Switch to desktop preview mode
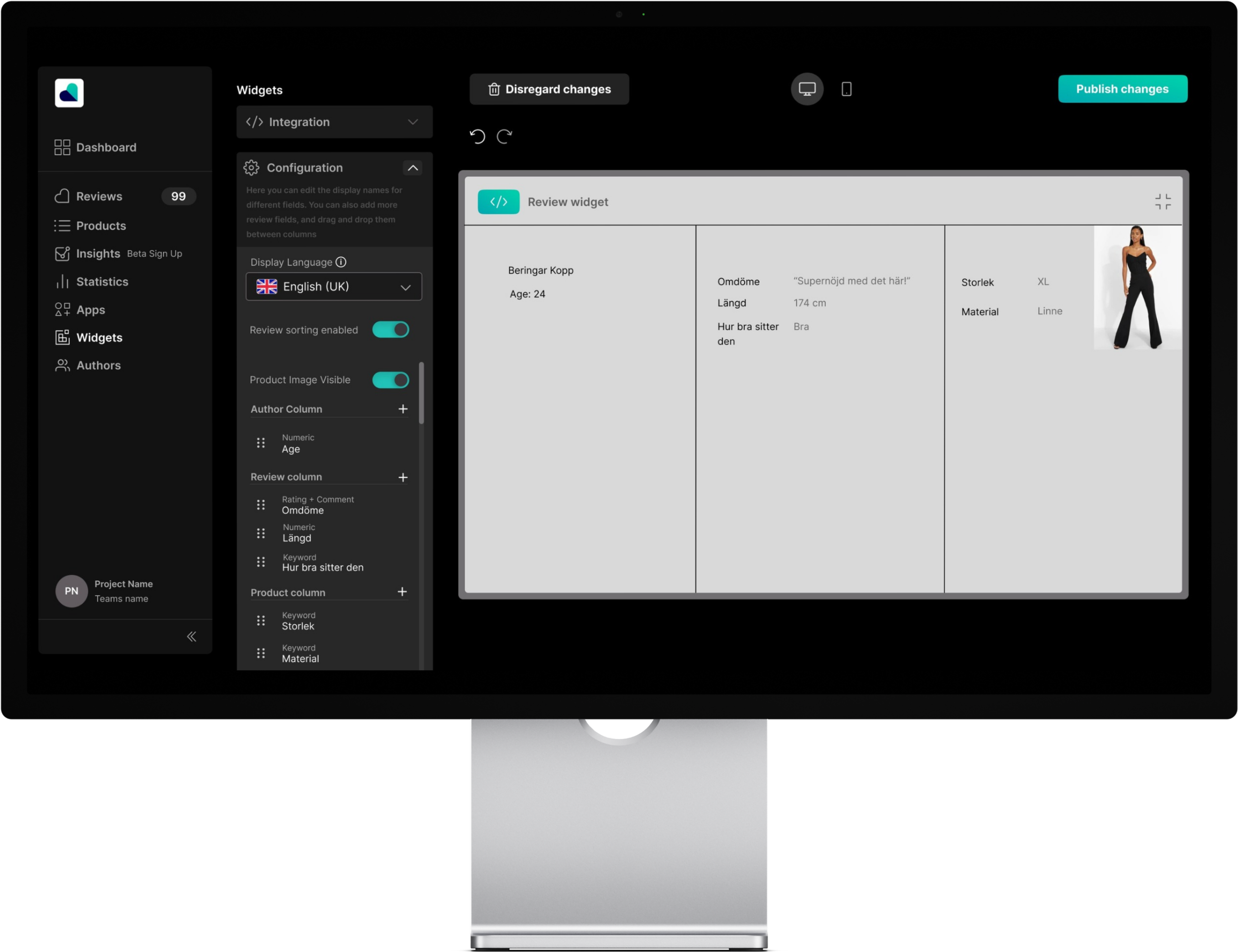Screen dimensions: 1238x952 pos(807,89)
